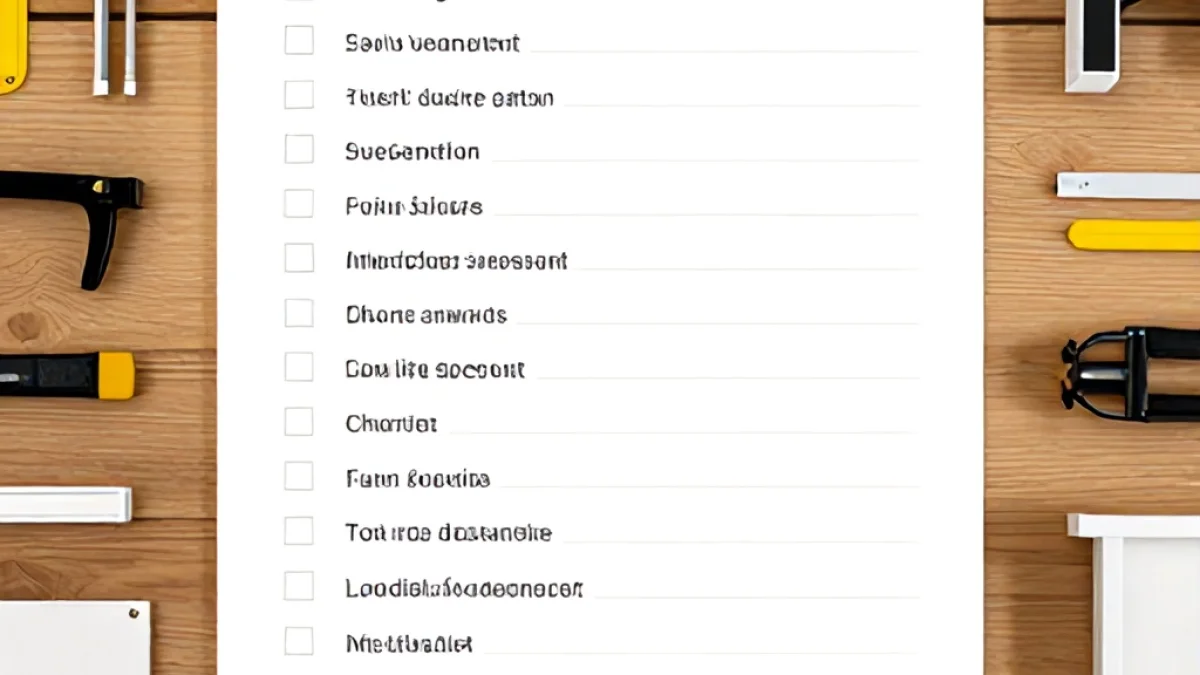Click the 'Inhadciaus saeoesant' item text
1200x675 pixels.
(x=456, y=261)
